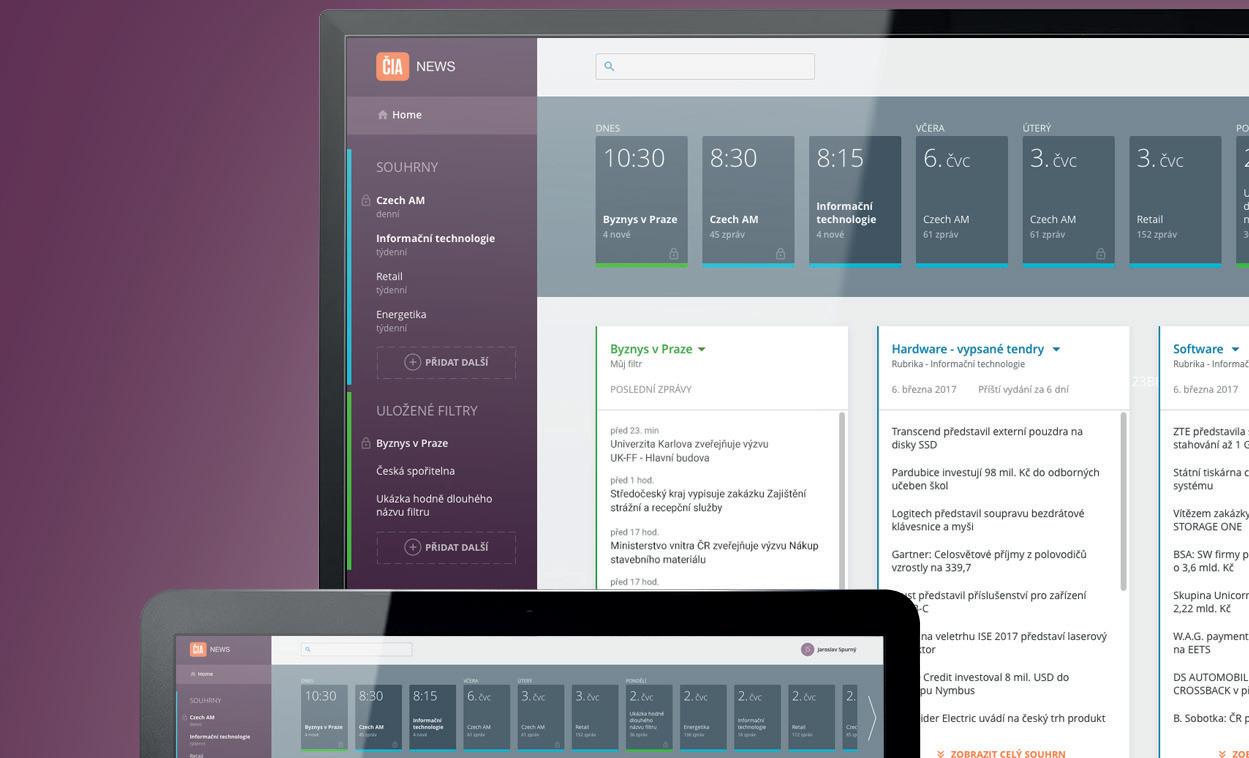Click the magnifier icon in the tablet's search box

(x=308, y=649)
